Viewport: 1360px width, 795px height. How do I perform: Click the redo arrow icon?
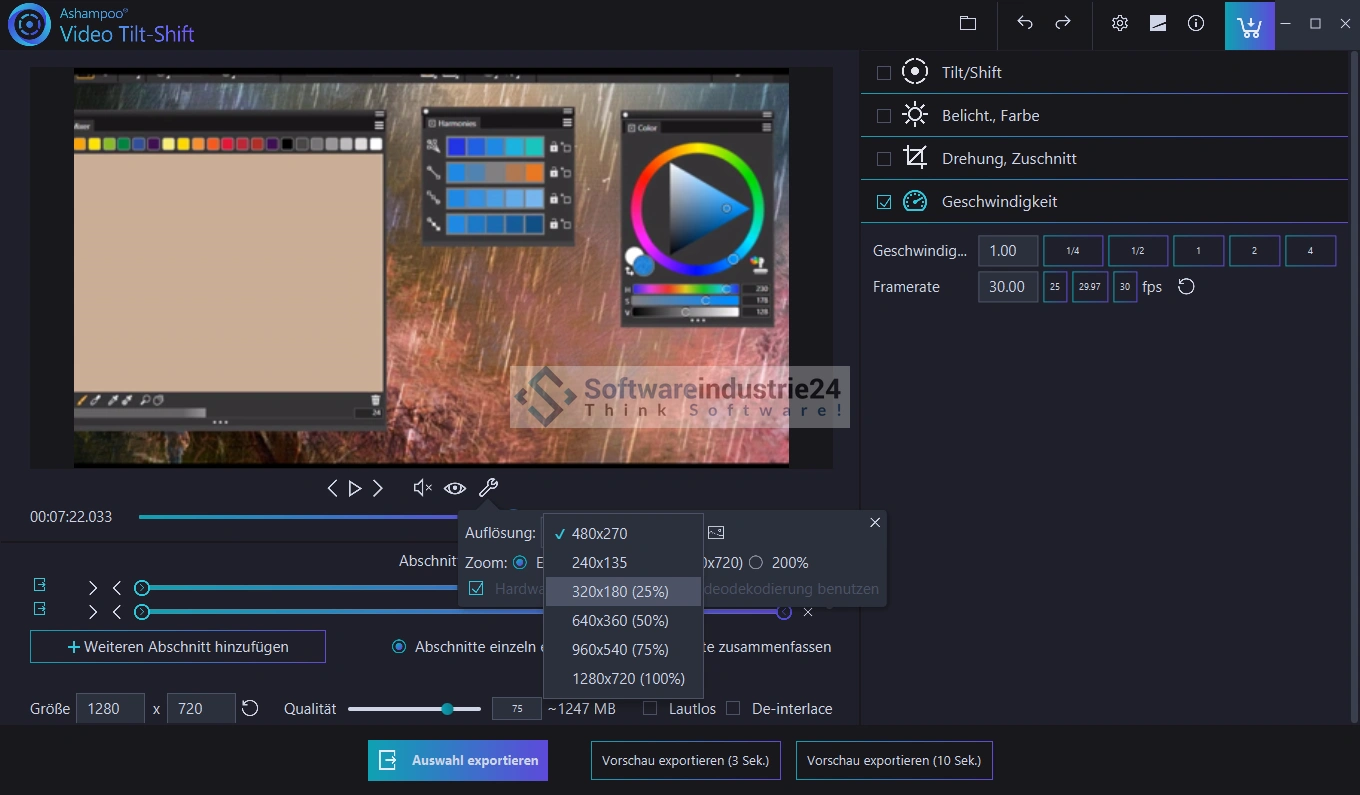1063,23
